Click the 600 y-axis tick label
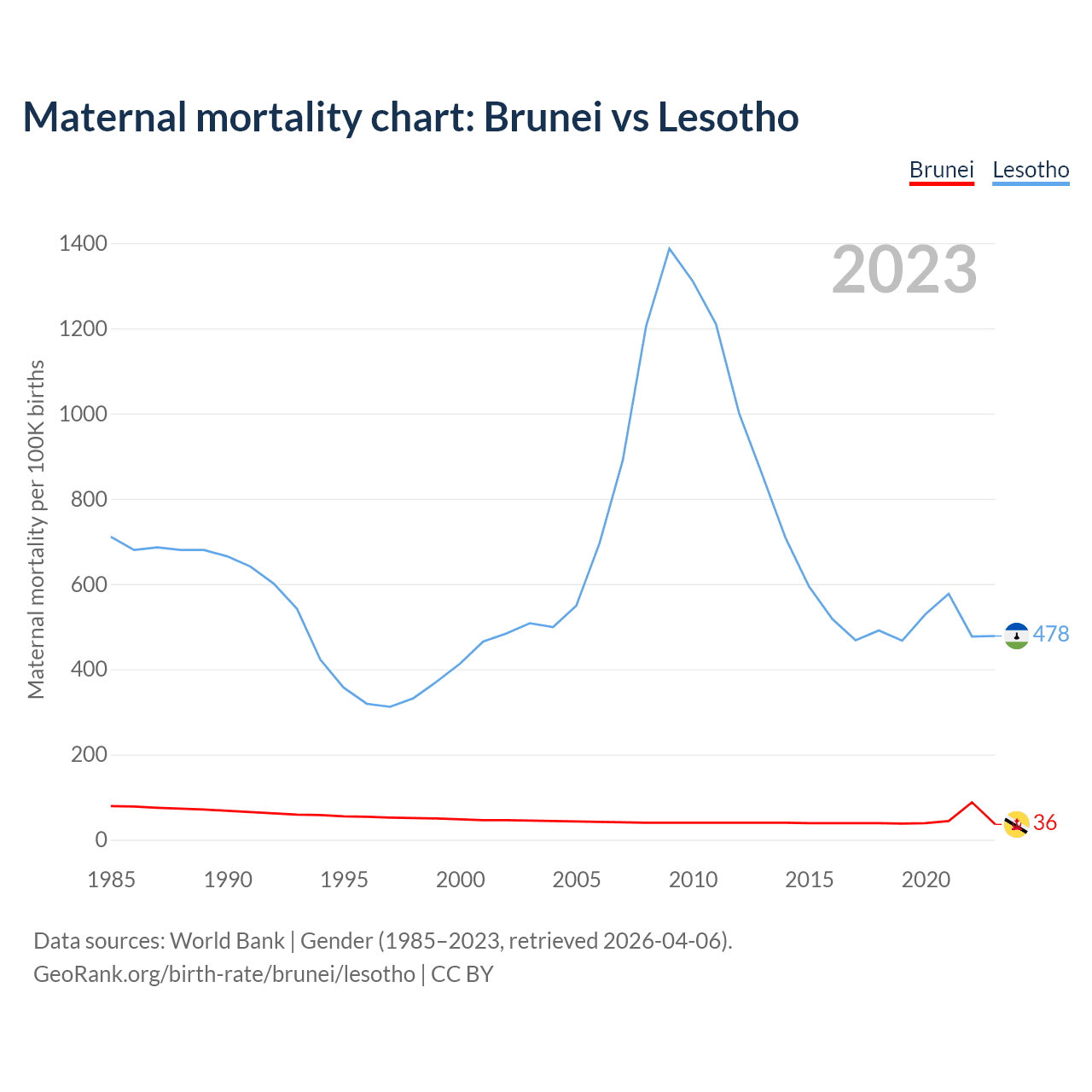1092x1092 pixels. click(x=89, y=584)
